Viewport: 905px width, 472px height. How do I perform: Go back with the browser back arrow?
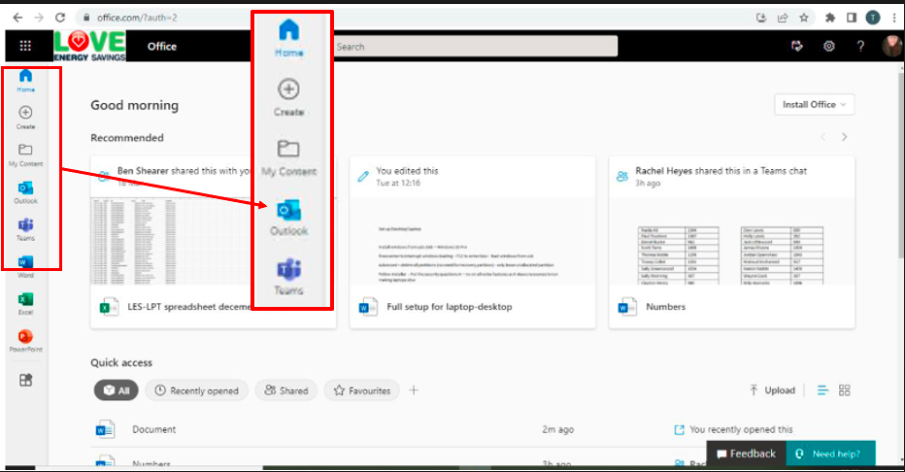click(x=17, y=18)
